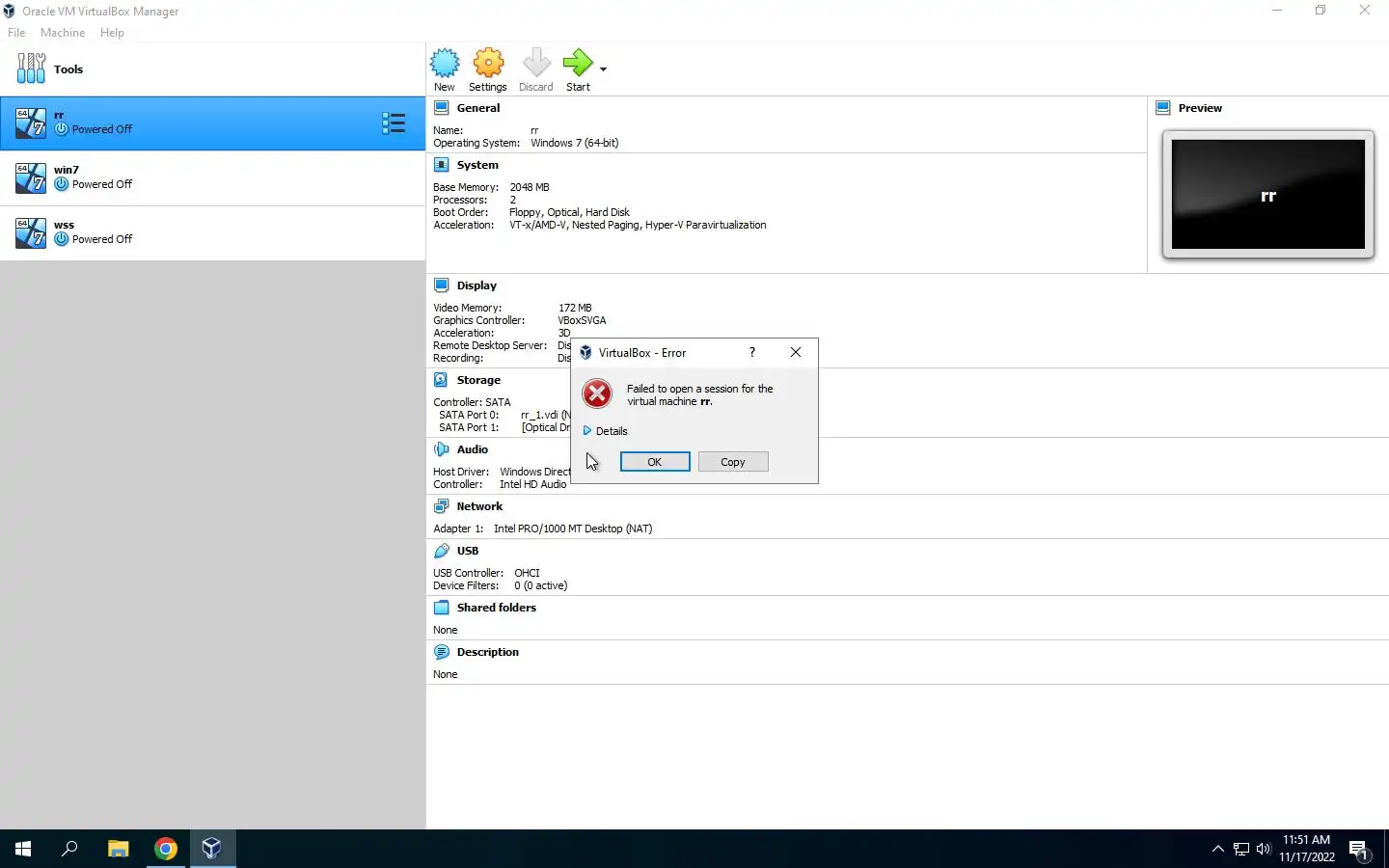Viewport: 1389px width, 868px height.
Task: Open Google Chrome from taskbar
Action: [166, 849]
